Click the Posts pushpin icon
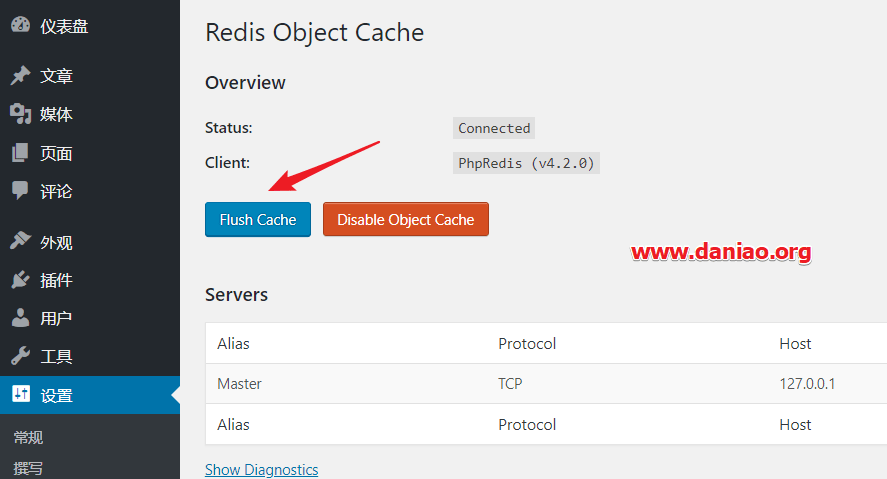Viewport: 887px width, 479px height. [x=20, y=75]
